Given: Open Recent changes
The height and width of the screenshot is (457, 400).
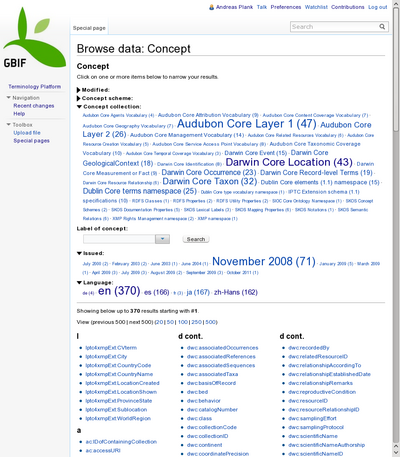Looking at the screenshot, I should click(x=34, y=106).
